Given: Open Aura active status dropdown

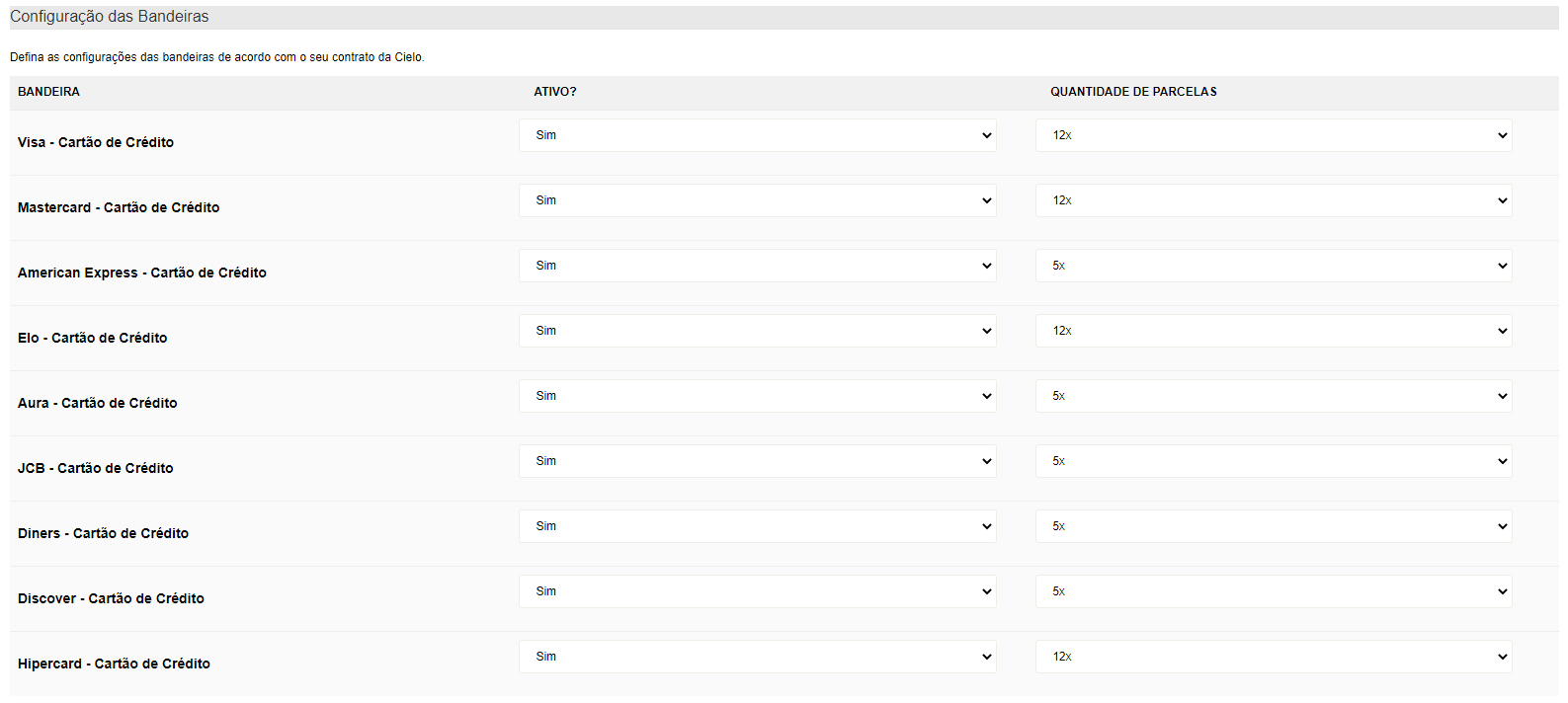Looking at the screenshot, I should [757, 396].
